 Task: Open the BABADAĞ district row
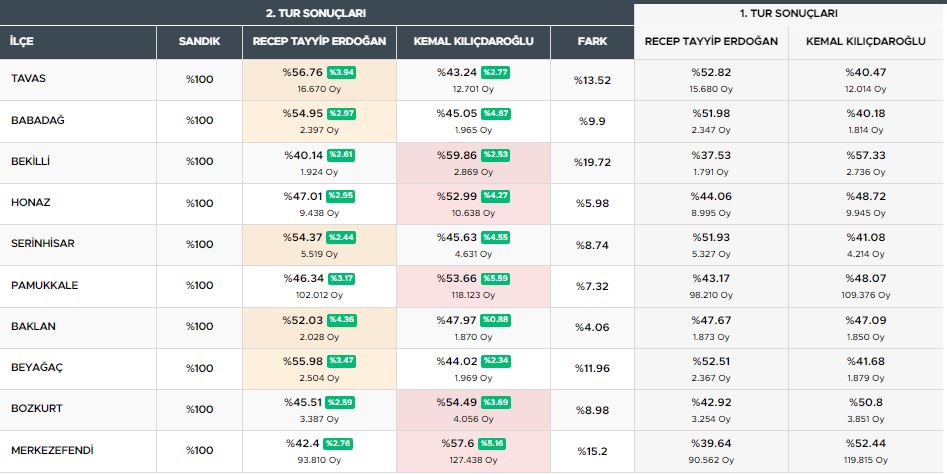471,121
